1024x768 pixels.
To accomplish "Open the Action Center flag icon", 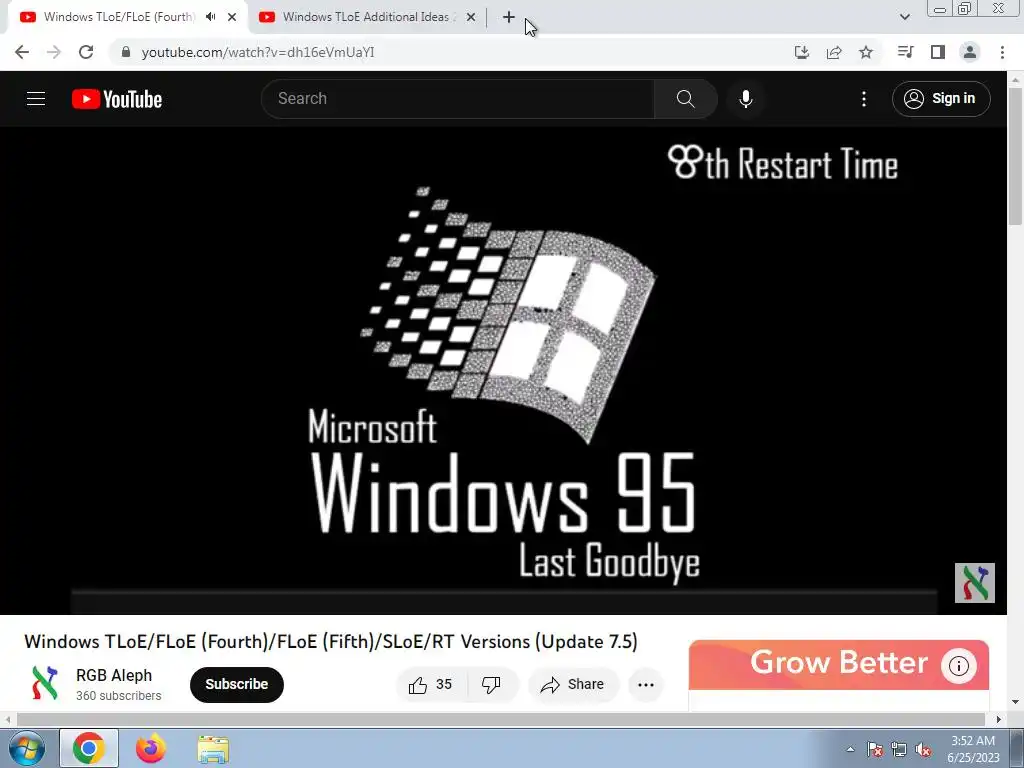I will (874, 749).
